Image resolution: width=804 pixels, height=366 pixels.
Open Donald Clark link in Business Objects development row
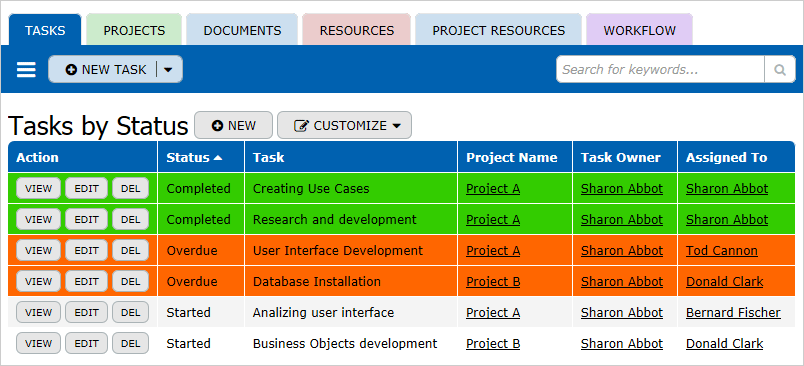coord(725,343)
